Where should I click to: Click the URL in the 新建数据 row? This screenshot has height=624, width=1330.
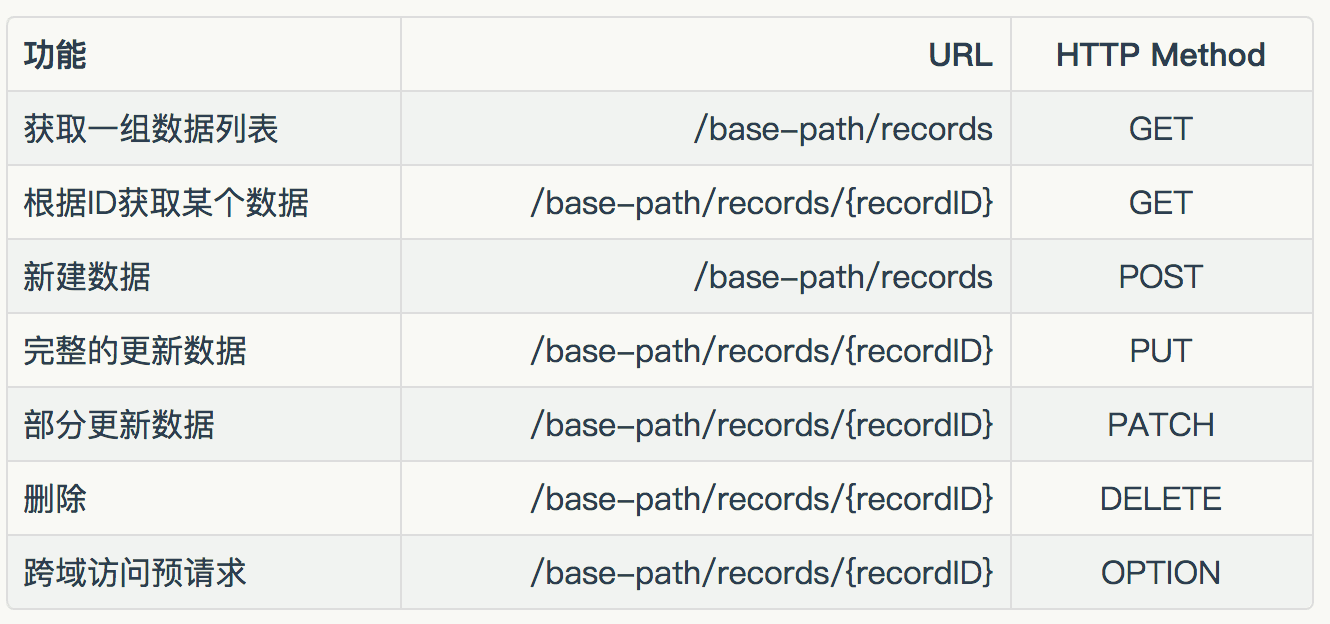[843, 277]
